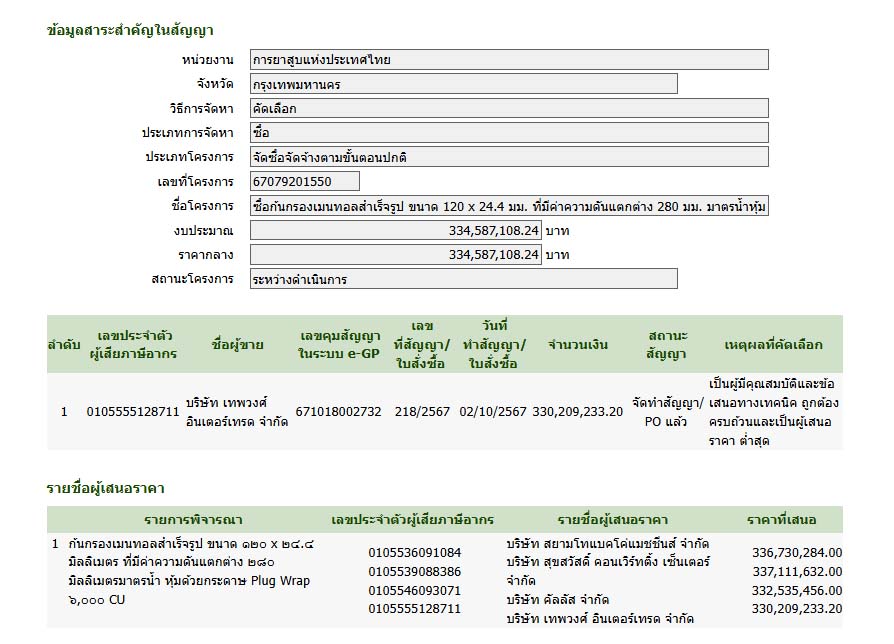Select the สถานะโครงการ field showing ระหว่างดำเนินการ

pos(463,279)
